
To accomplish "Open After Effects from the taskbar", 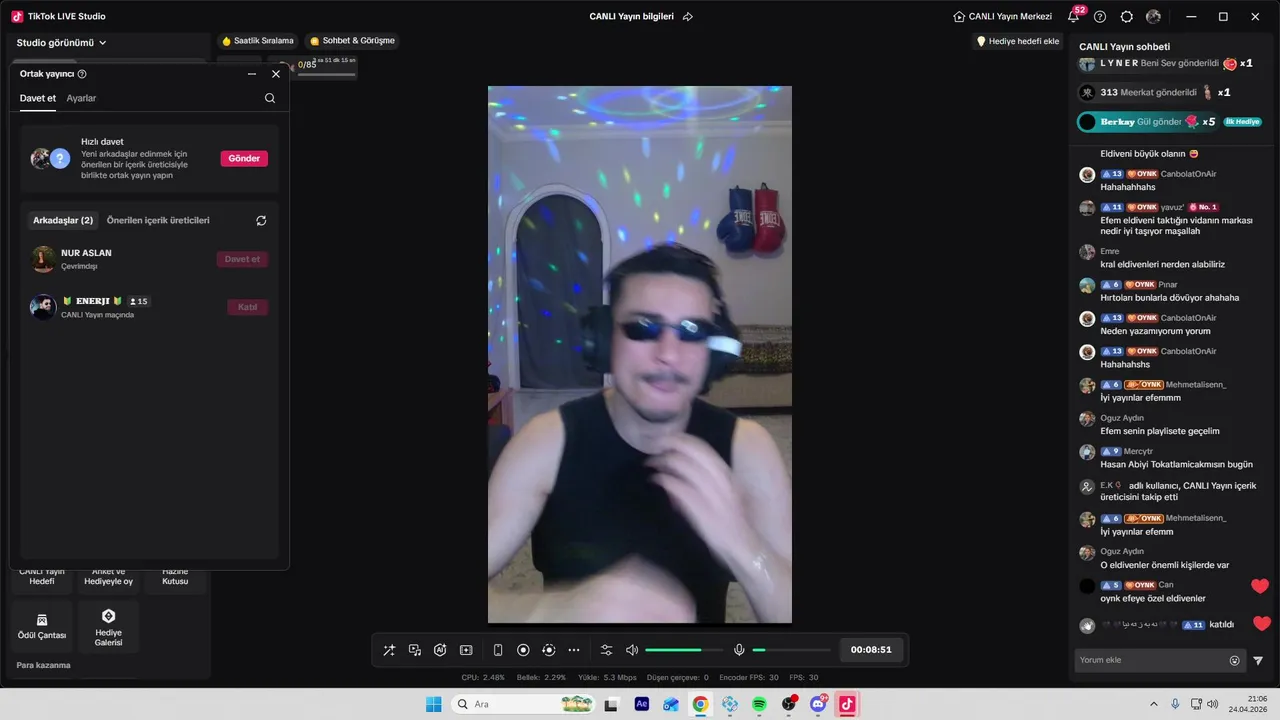I will pos(642,704).
